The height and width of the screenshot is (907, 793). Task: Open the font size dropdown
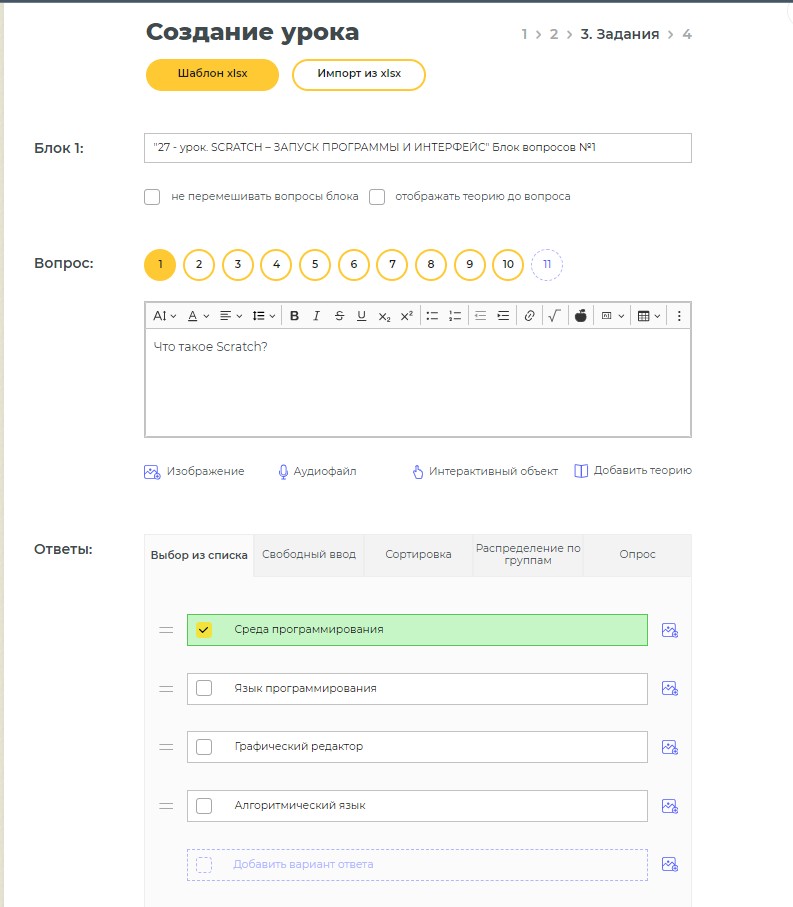(164, 316)
